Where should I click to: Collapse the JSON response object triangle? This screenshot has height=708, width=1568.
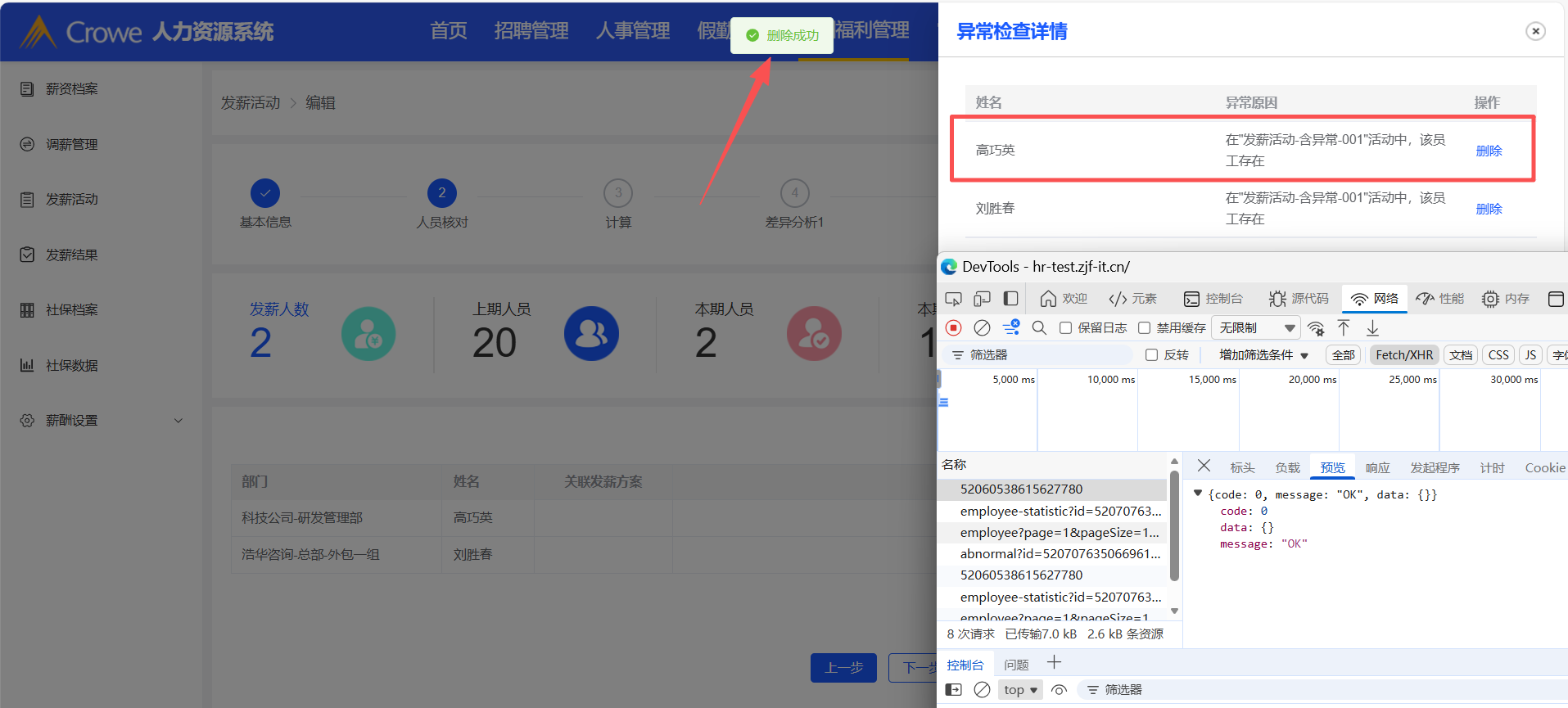(1198, 494)
